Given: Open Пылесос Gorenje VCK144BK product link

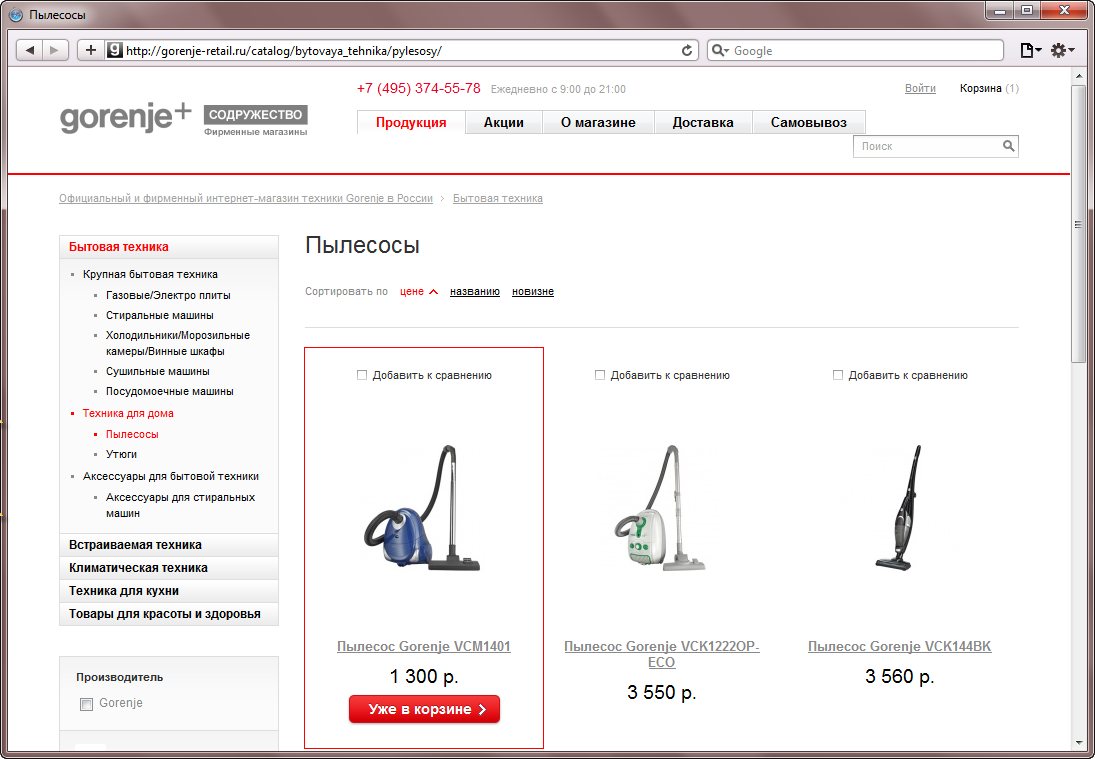Looking at the screenshot, I should (899, 647).
